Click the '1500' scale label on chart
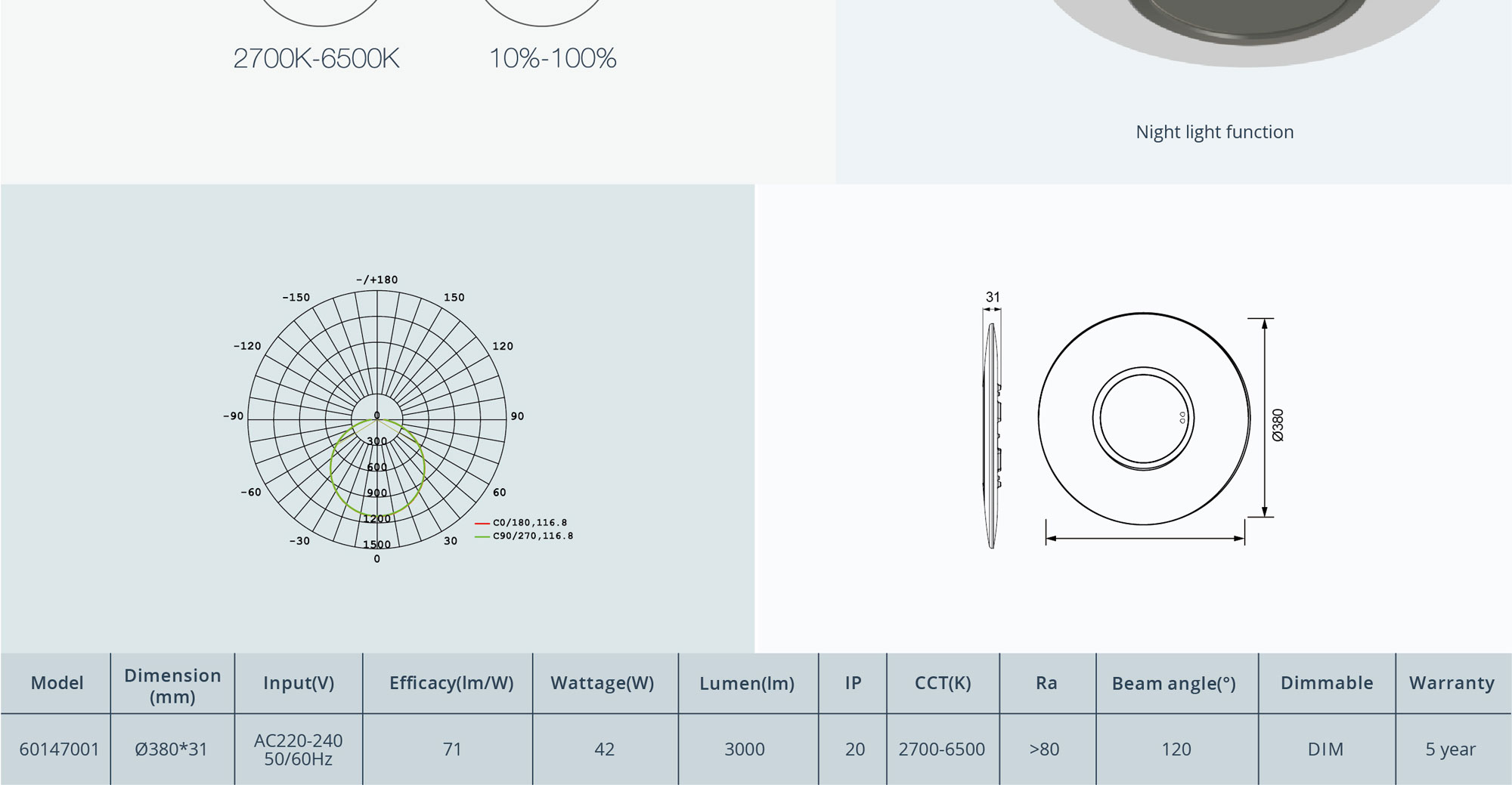This screenshot has height=785, width=1512. 377,544
